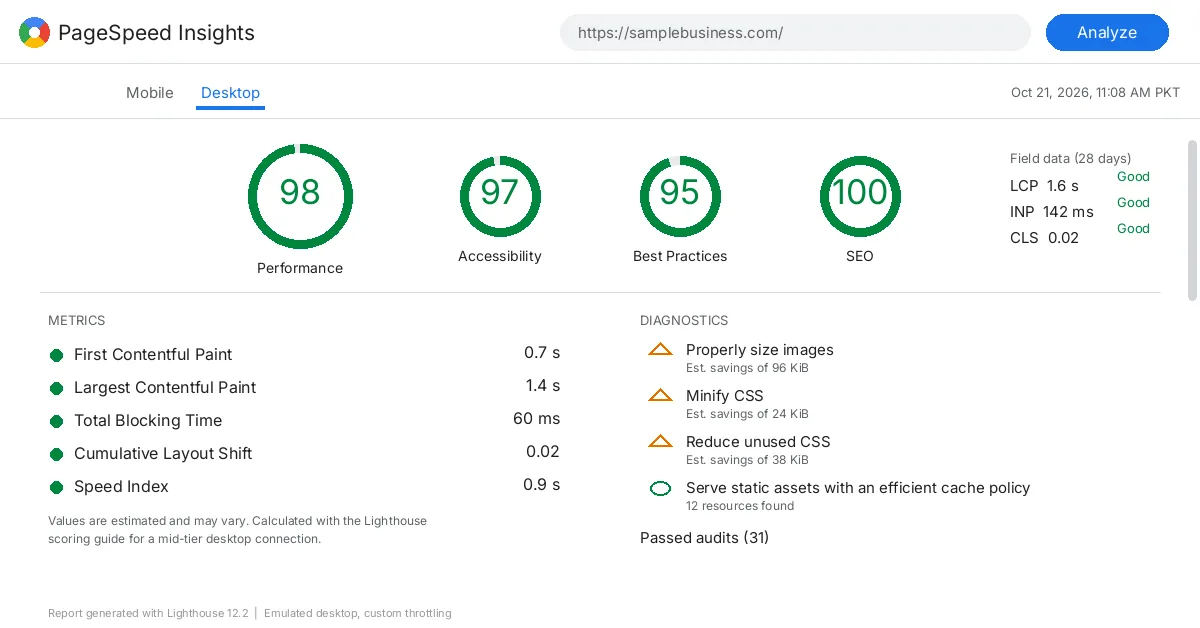This screenshot has height=628, width=1200.
Task: Click the Report generated with Lighthouse 12.2 text
Action: point(148,613)
